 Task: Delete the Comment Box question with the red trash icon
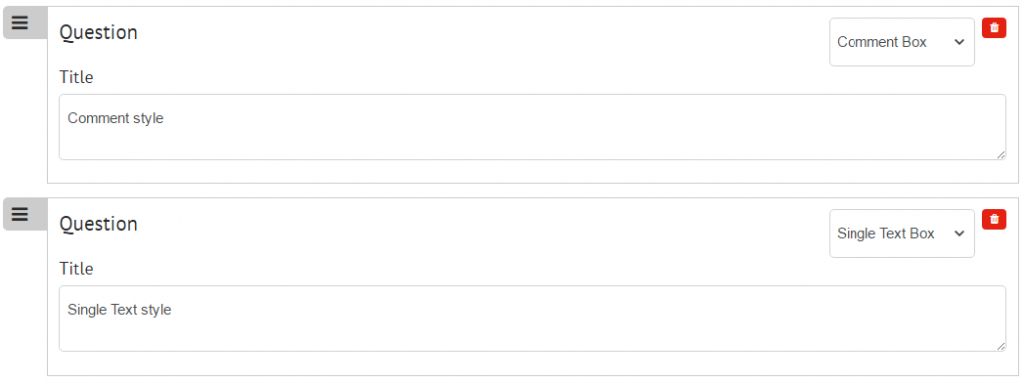click(x=994, y=27)
